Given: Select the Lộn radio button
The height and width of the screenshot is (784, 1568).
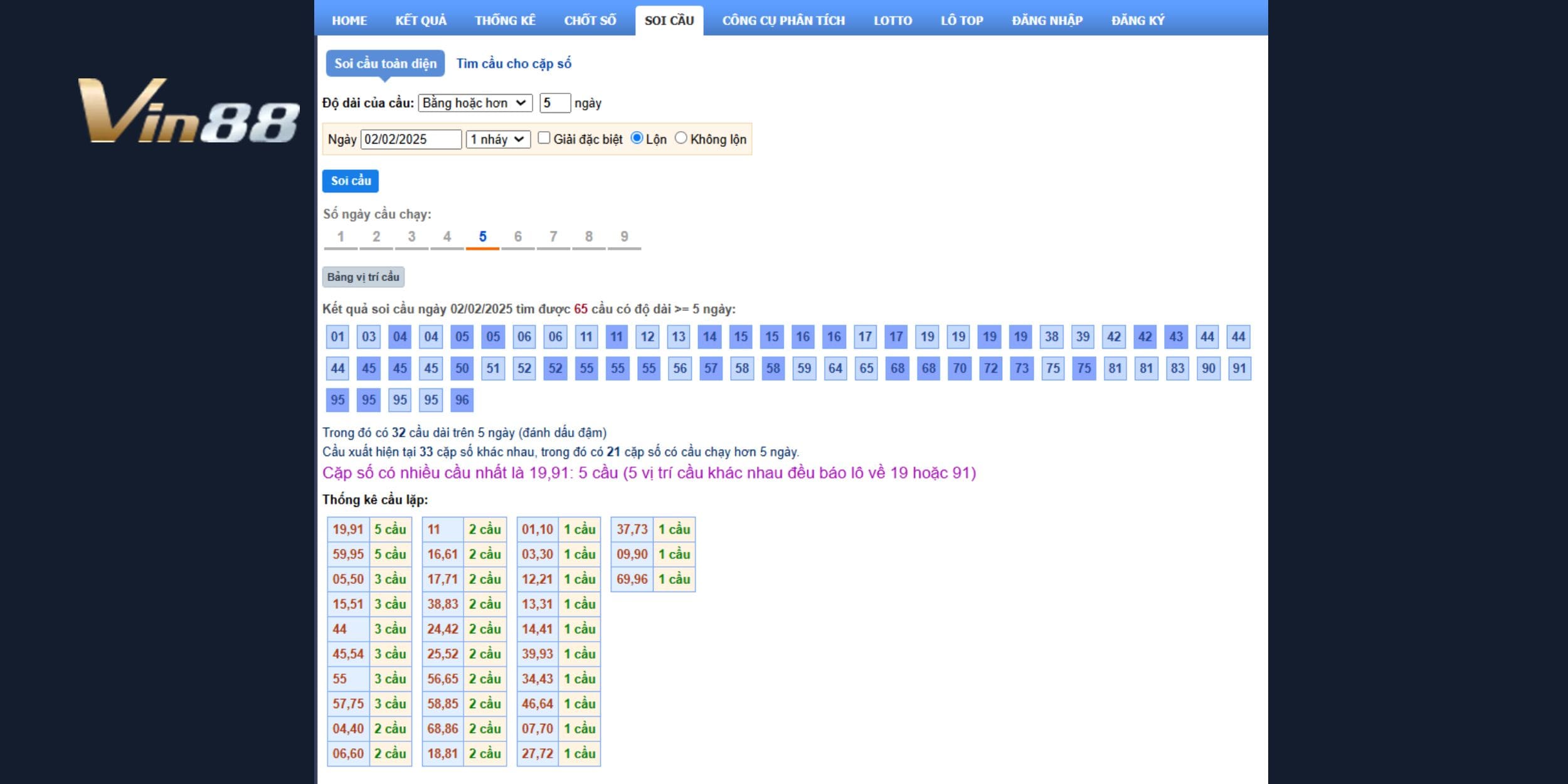Looking at the screenshot, I should click(x=637, y=138).
